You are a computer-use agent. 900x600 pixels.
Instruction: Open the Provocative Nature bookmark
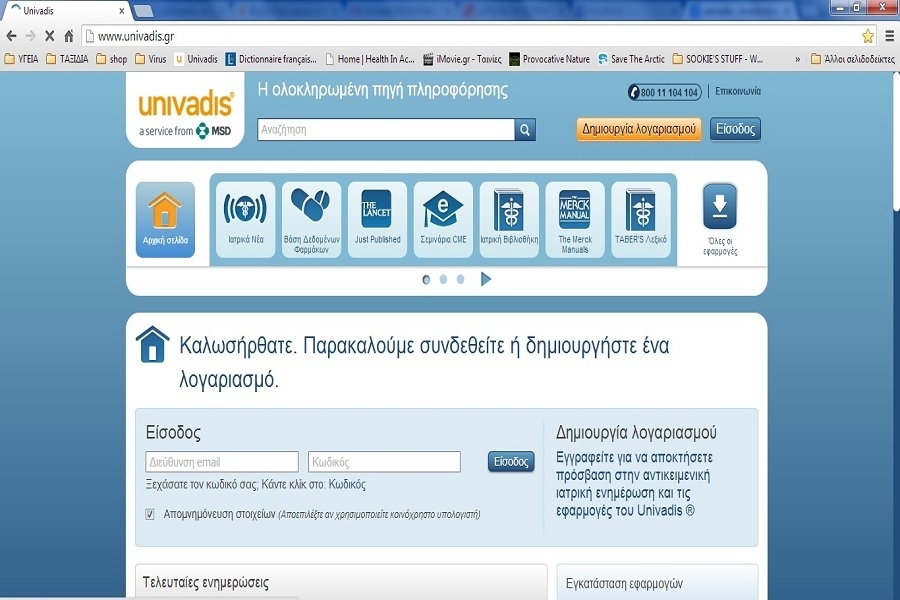tap(550, 59)
